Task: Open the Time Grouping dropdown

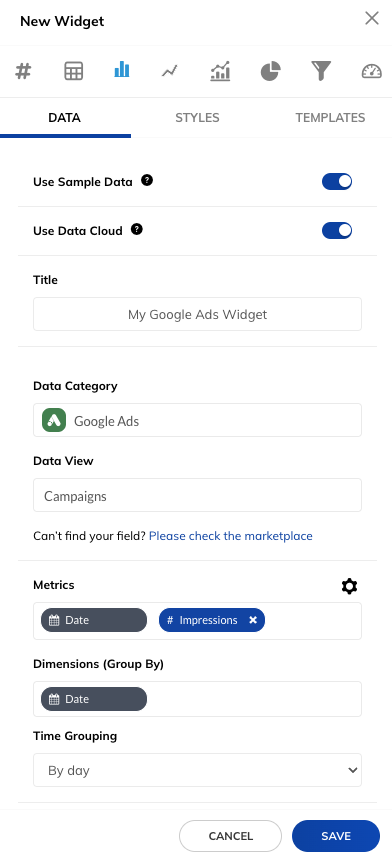Action: 197,770
